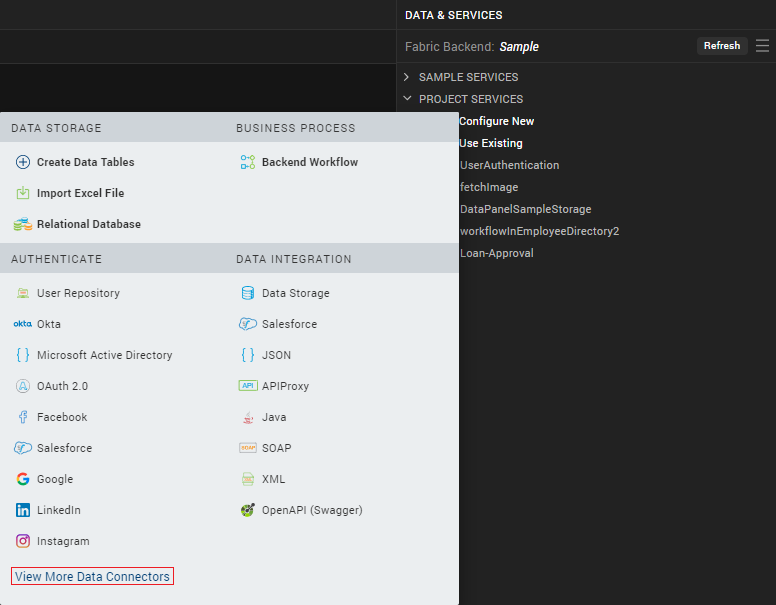The image size is (776, 605).
Task: Open the Loan-Approval service
Action: (x=496, y=253)
